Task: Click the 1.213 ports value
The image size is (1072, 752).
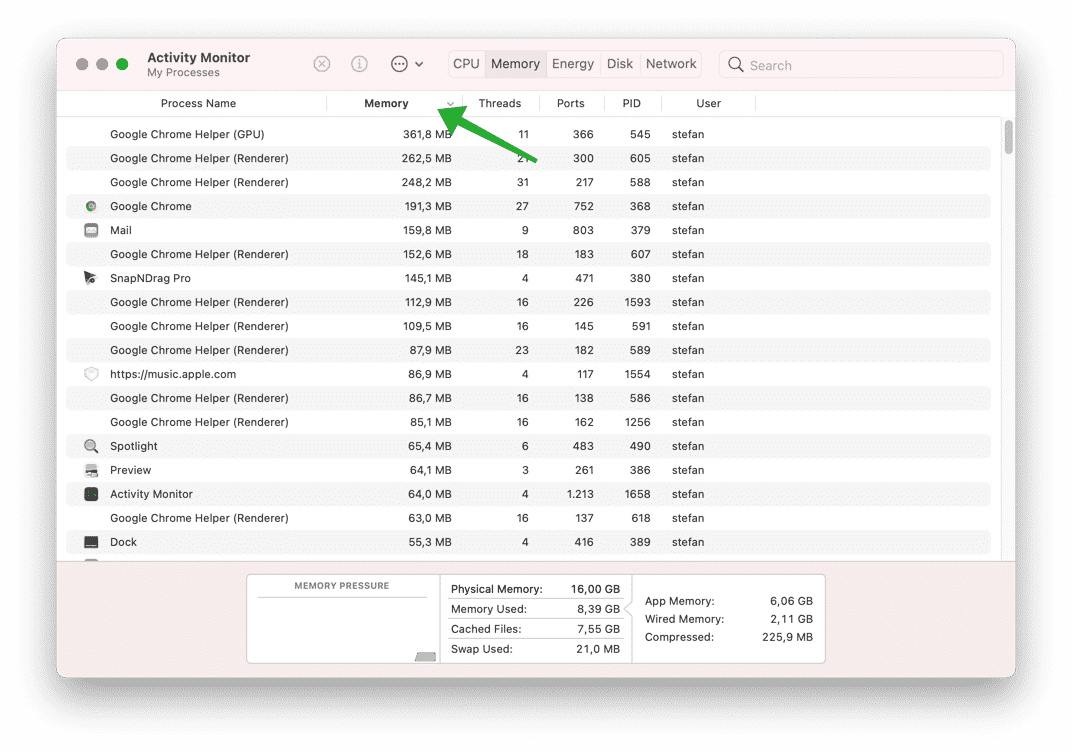Action: [580, 494]
